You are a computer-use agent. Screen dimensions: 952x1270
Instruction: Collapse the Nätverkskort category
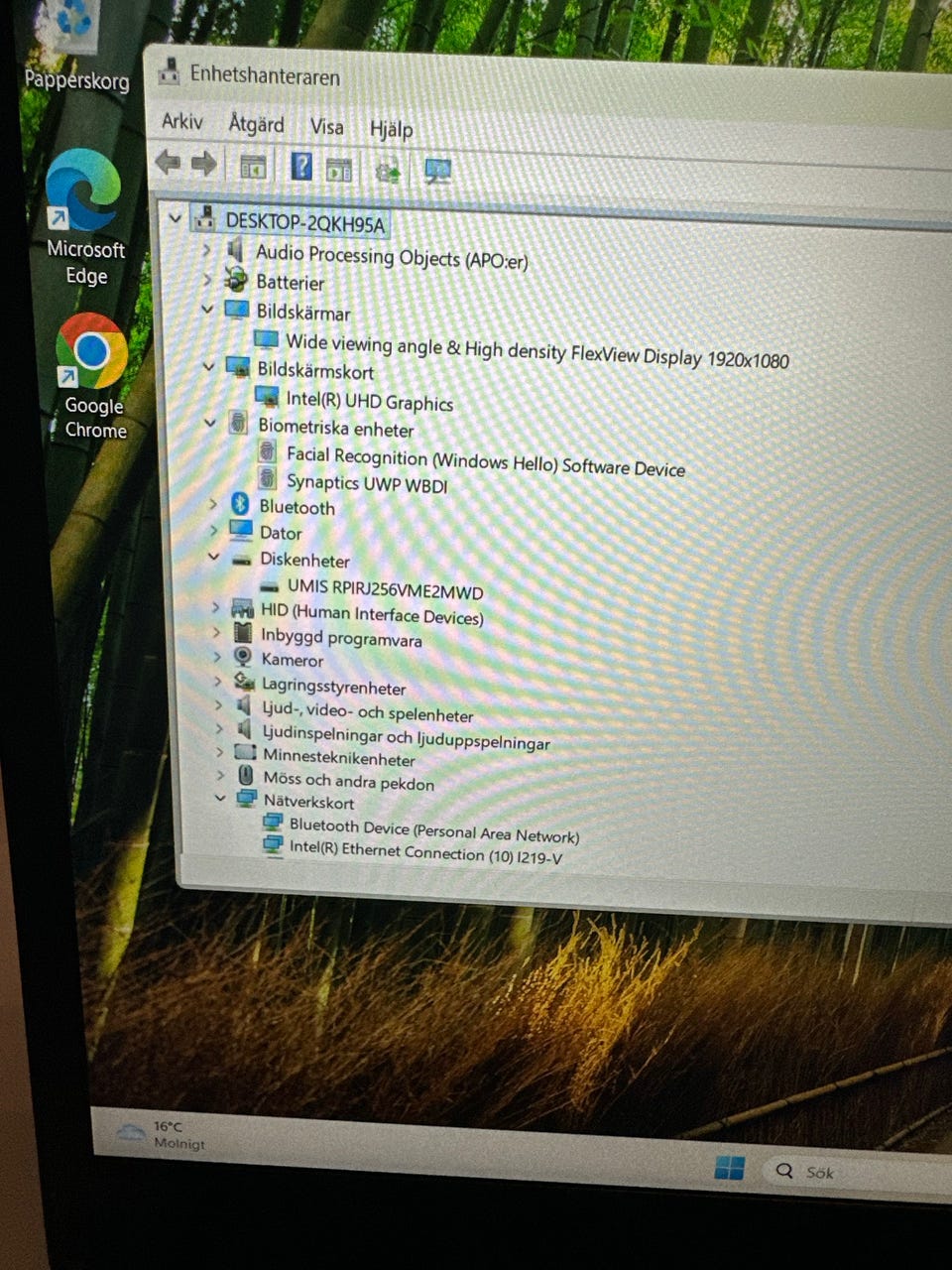(x=220, y=798)
